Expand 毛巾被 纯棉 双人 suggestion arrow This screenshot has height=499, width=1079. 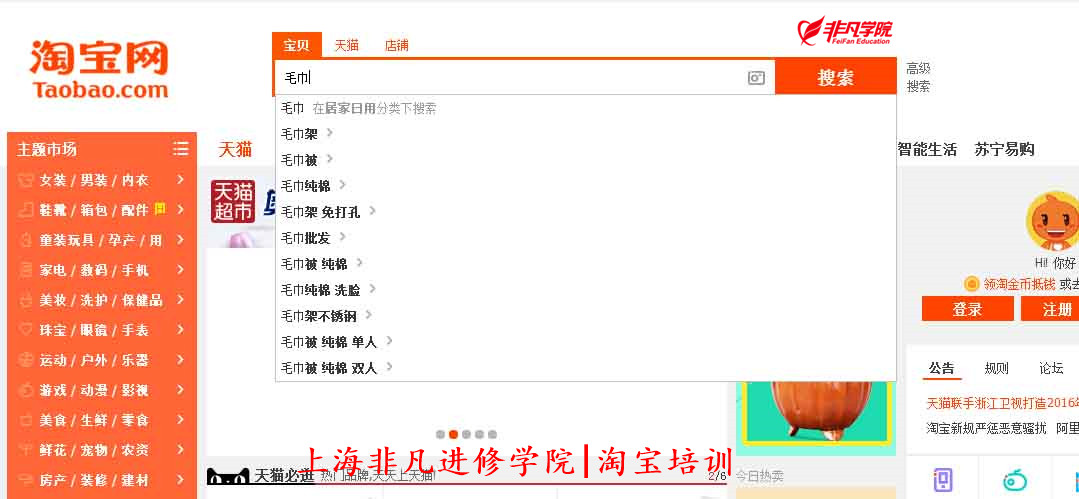pos(389,368)
